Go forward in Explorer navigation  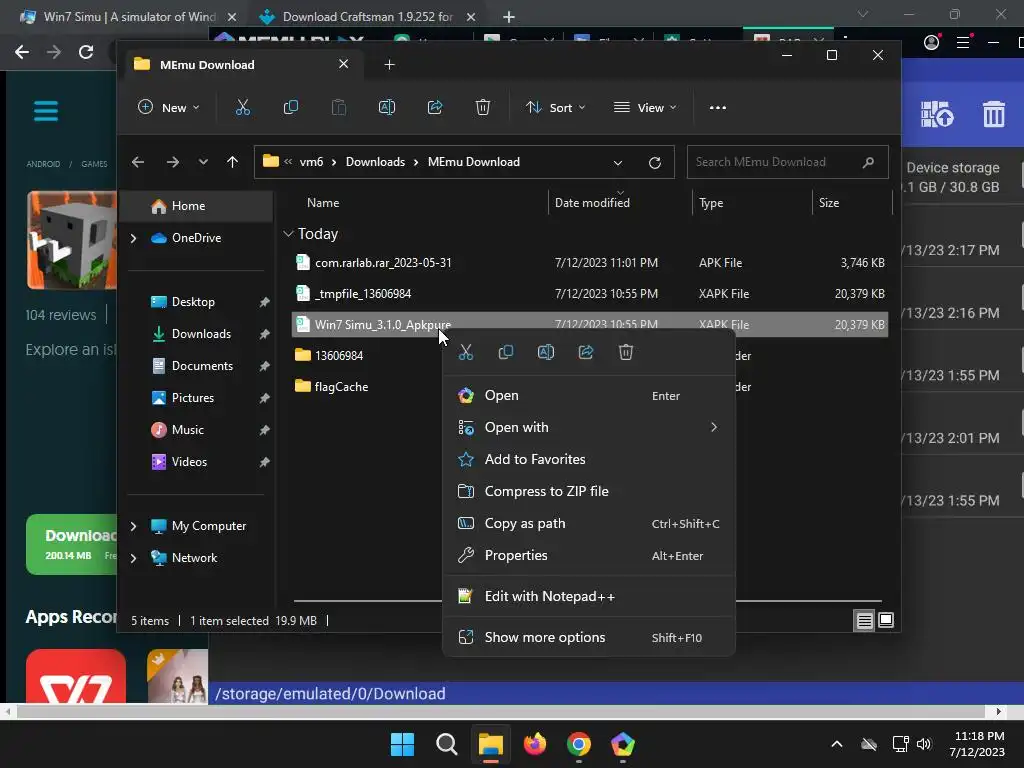tap(172, 162)
